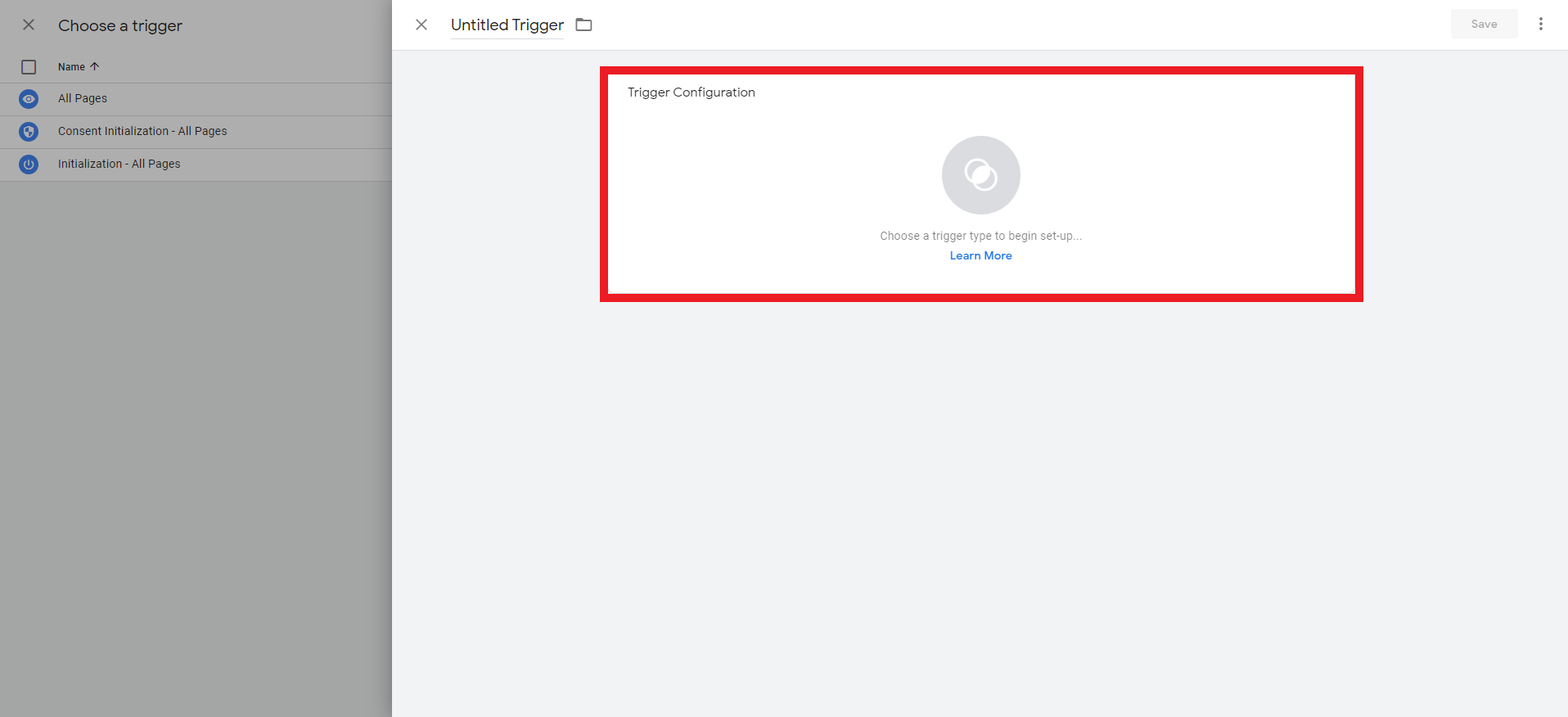Select Initialization - All Pages trigger
This screenshot has width=1568, height=717.
[x=119, y=164]
